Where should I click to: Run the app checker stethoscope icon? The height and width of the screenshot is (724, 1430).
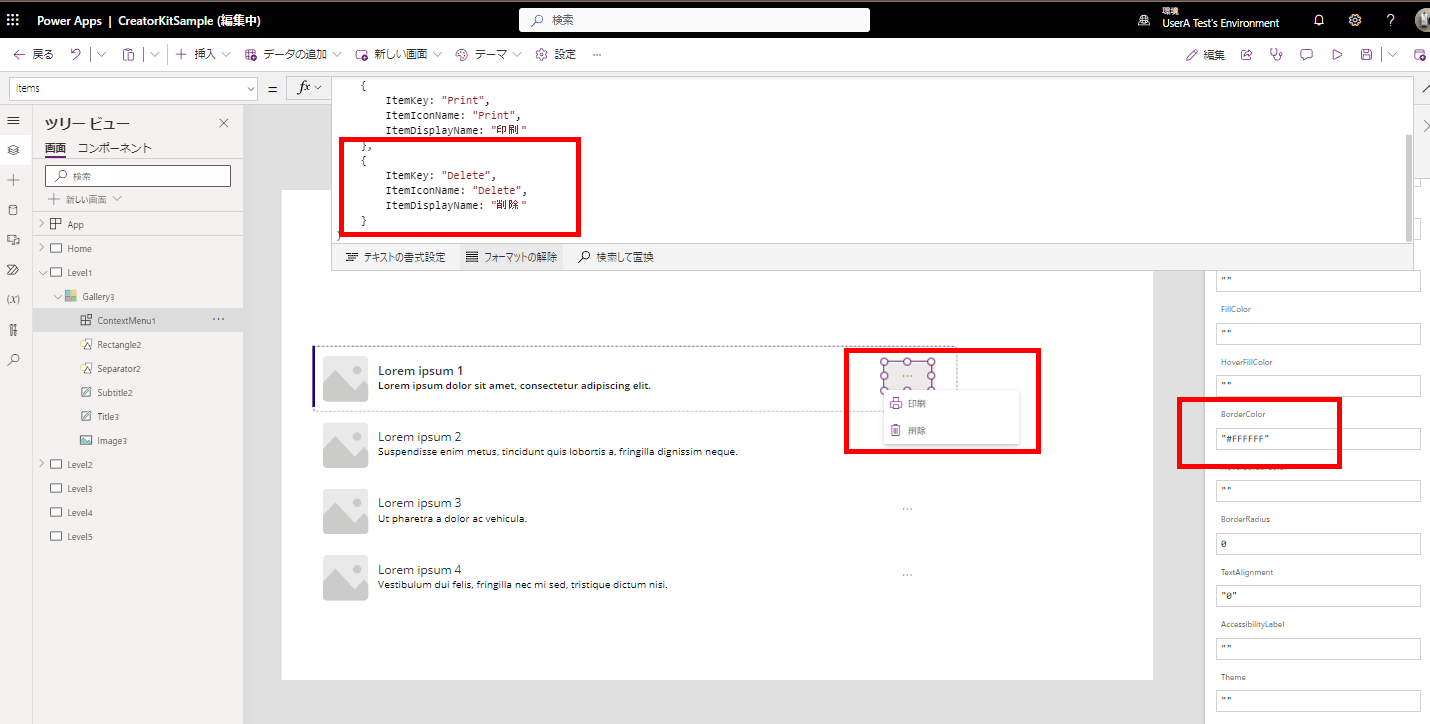1275,54
